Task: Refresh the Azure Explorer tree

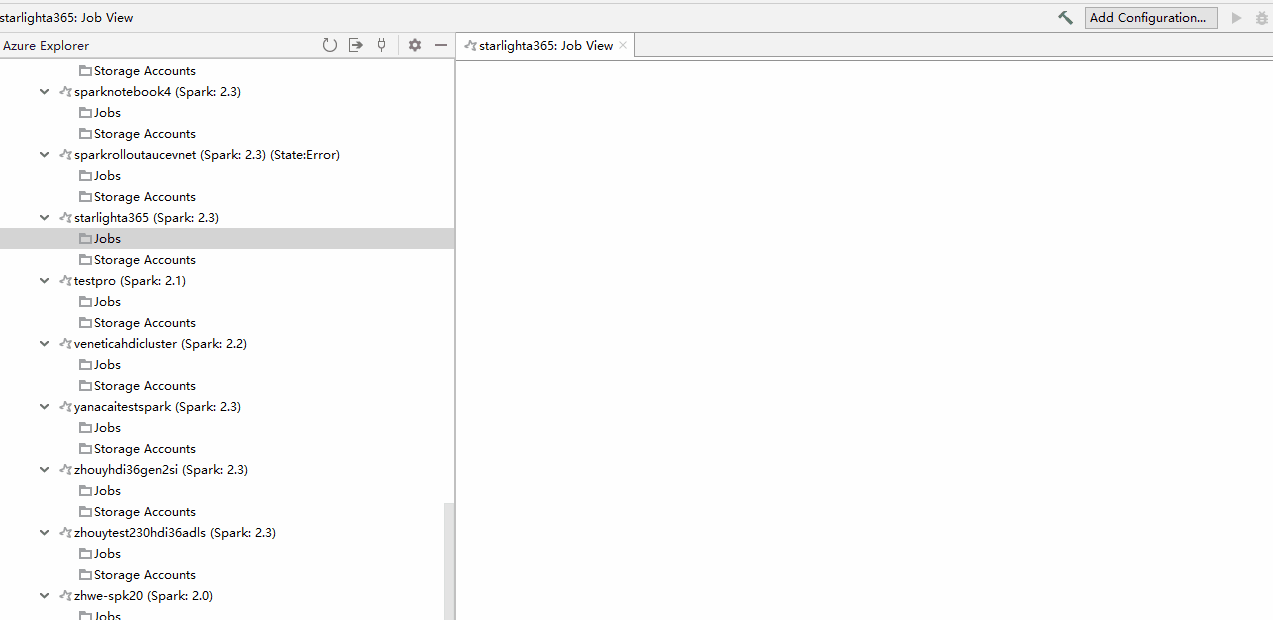Action: pos(330,44)
